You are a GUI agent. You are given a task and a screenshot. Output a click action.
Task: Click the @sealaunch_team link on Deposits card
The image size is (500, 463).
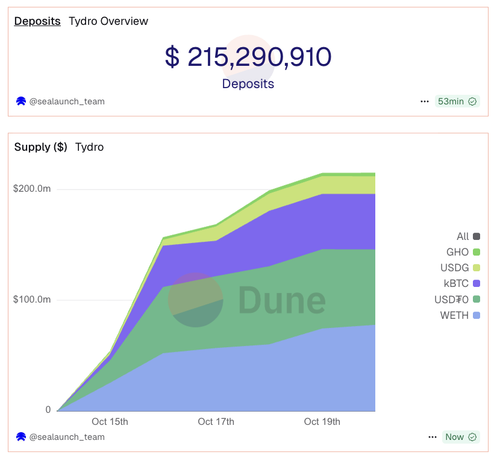click(67, 101)
